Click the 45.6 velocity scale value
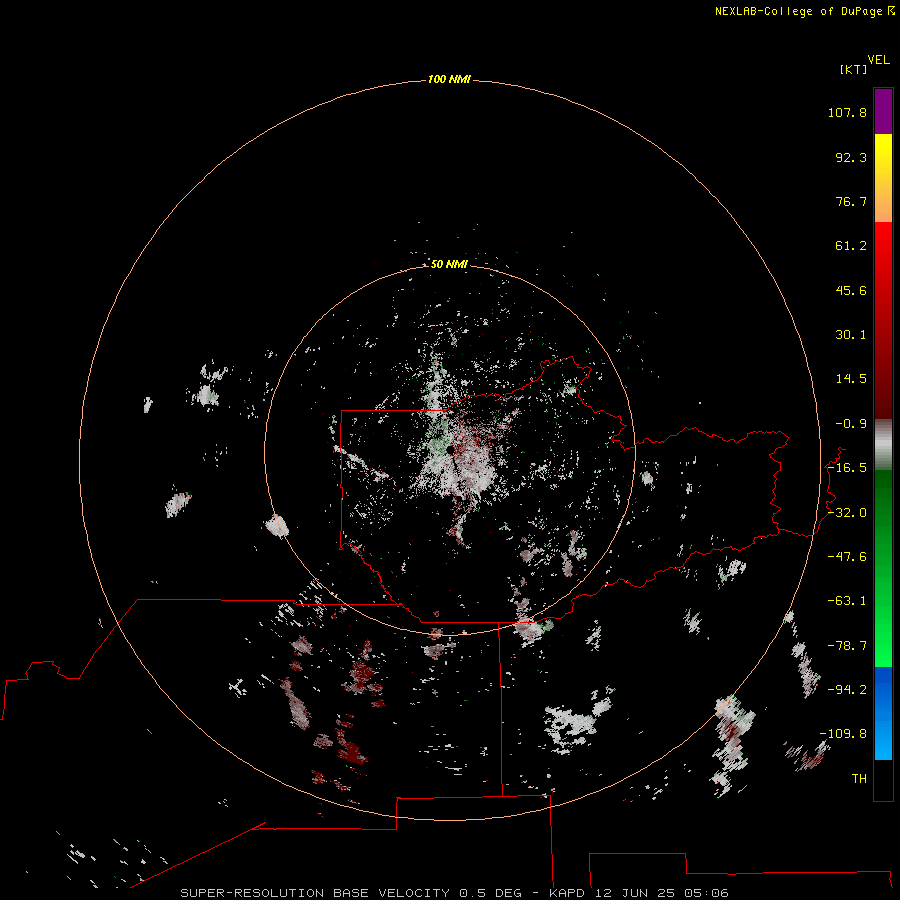The width and height of the screenshot is (900, 900). tap(851, 290)
